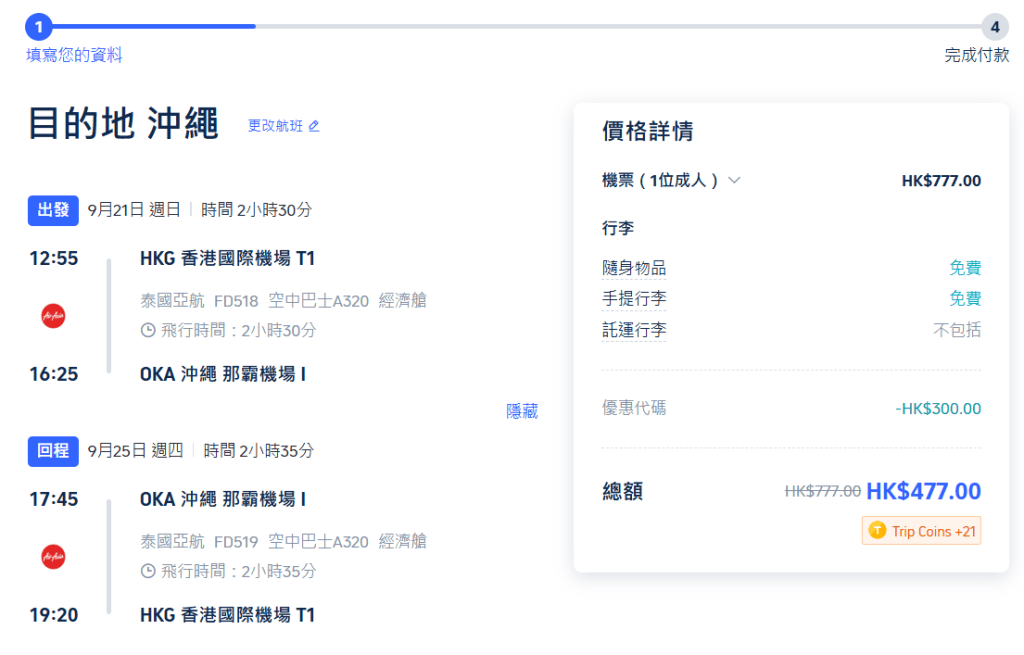Collapse flight details with 隱藏

point(521,411)
